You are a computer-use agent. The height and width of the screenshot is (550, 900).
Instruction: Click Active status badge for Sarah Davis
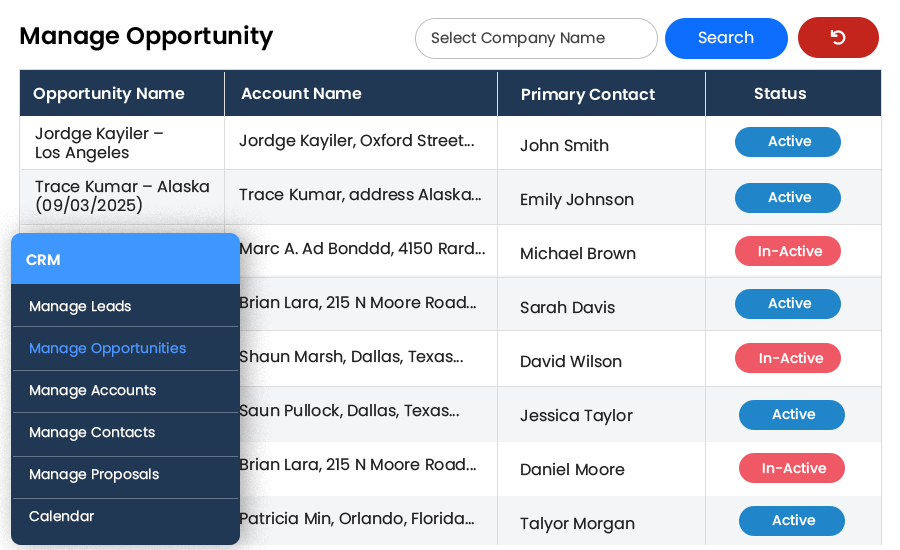[788, 304]
